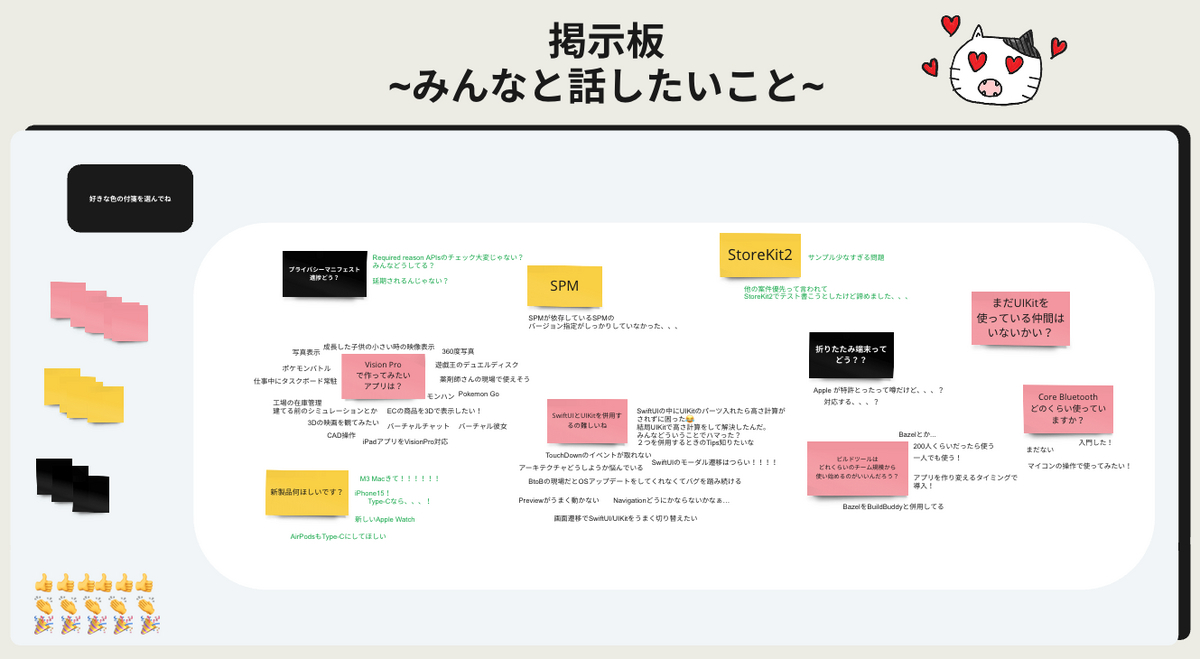
Task: Select the 'ECの商品を3Dで表示したい！' text
Action: point(434,410)
